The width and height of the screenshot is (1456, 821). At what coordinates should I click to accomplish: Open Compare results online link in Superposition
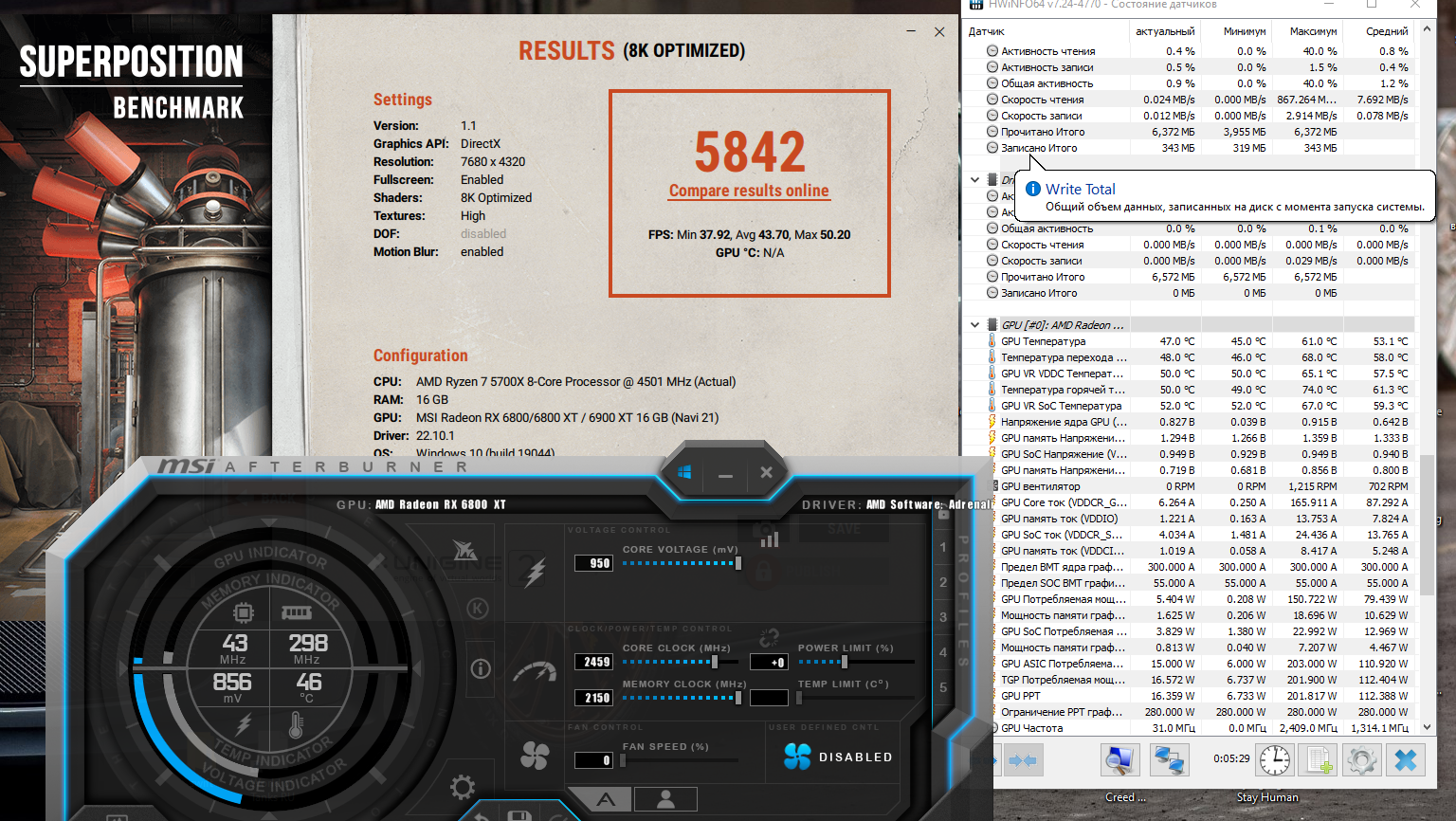749,191
